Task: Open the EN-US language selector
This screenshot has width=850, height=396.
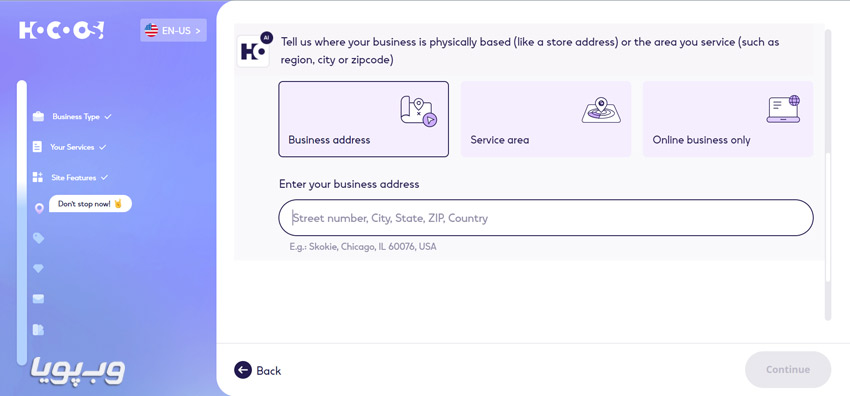Action: click(x=173, y=30)
